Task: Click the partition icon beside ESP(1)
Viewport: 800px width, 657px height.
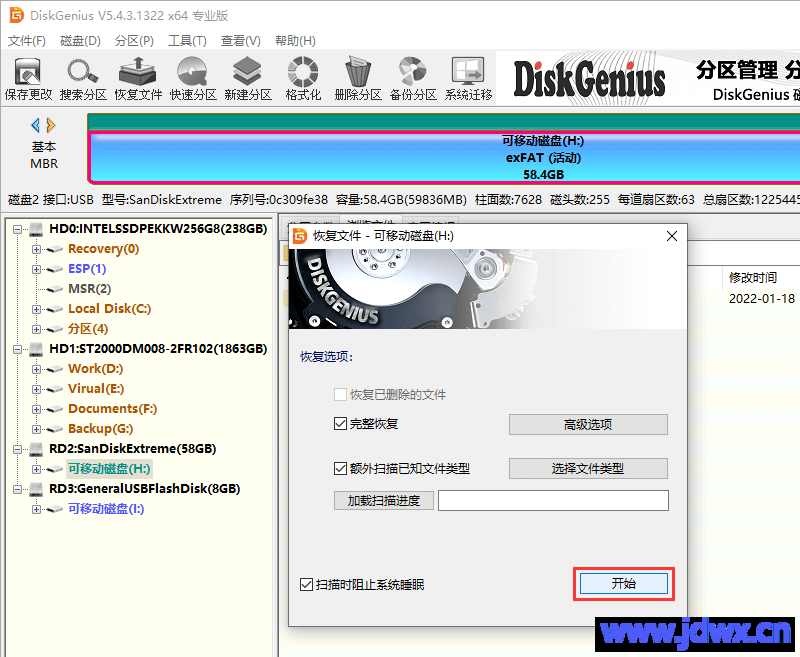Action: coord(55,269)
